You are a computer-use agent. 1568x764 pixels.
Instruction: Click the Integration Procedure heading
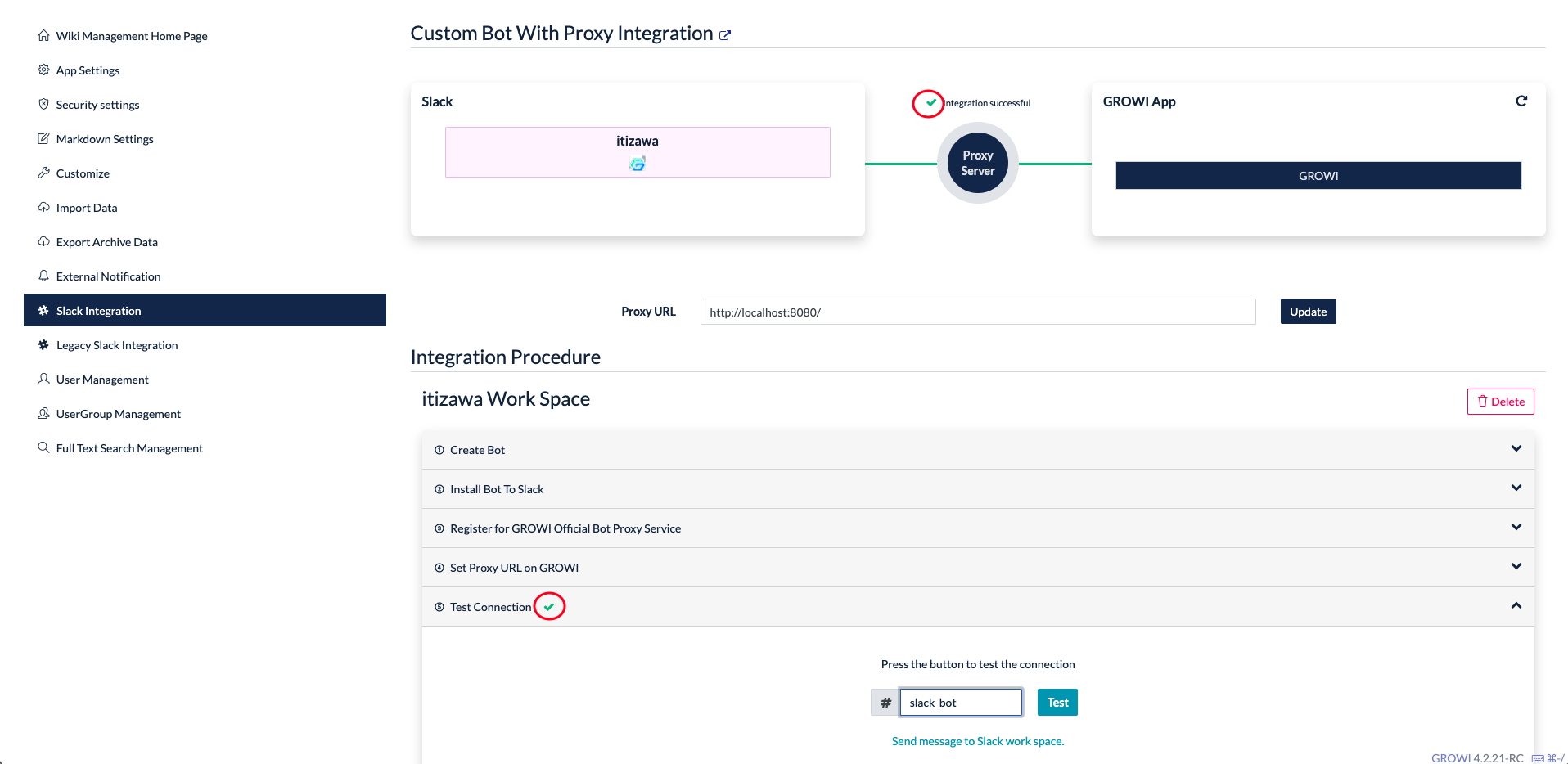coord(506,357)
